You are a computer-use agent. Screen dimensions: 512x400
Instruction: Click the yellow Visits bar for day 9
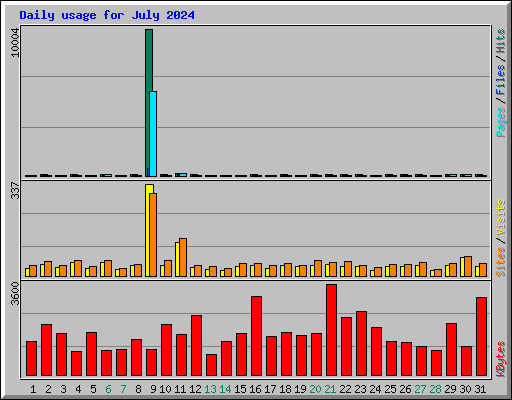point(148,230)
